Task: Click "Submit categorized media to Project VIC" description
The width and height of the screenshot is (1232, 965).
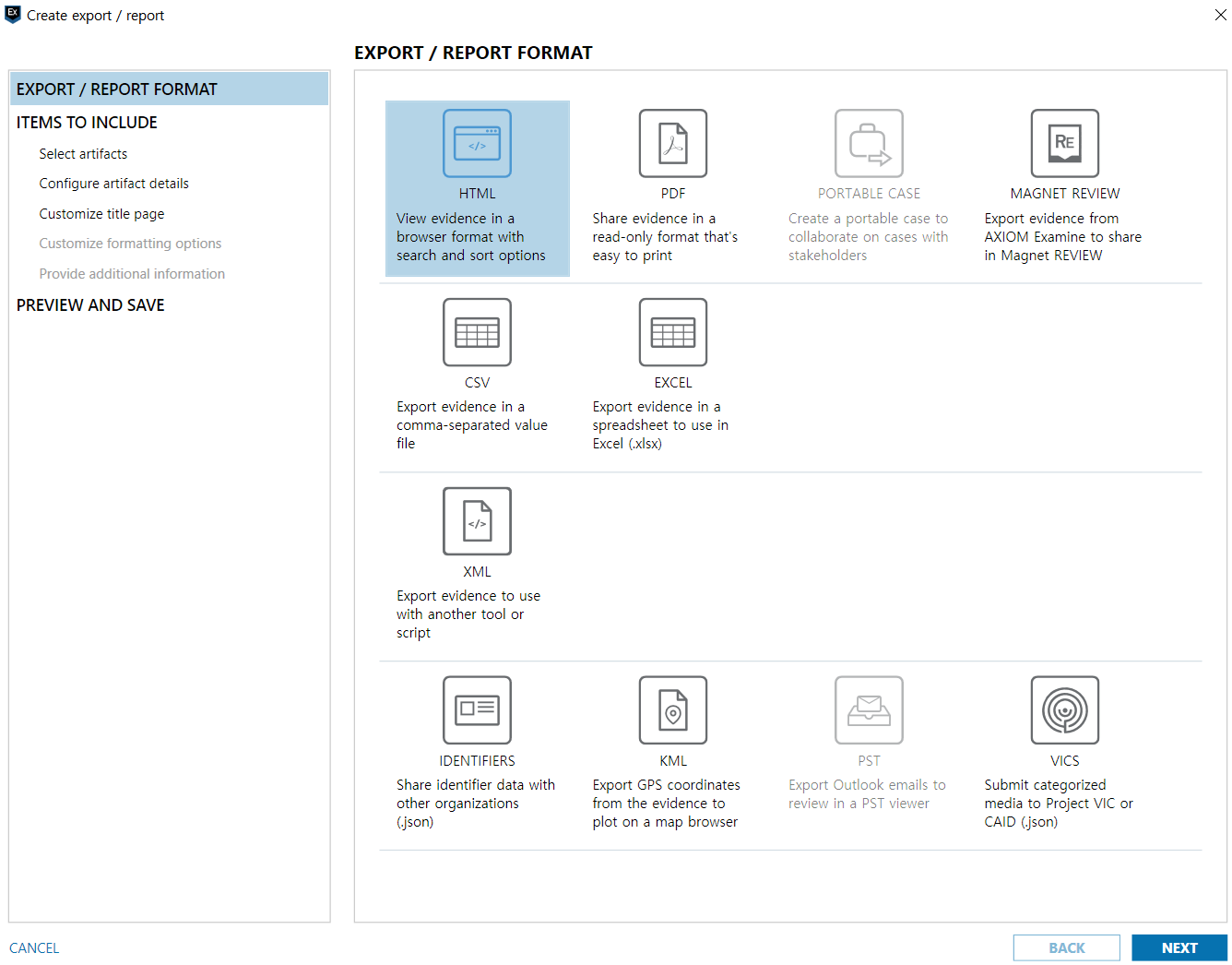Action: coord(1059,804)
